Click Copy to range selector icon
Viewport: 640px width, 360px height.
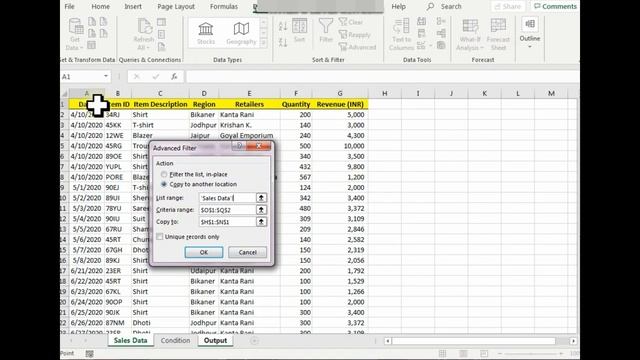pos(261,222)
